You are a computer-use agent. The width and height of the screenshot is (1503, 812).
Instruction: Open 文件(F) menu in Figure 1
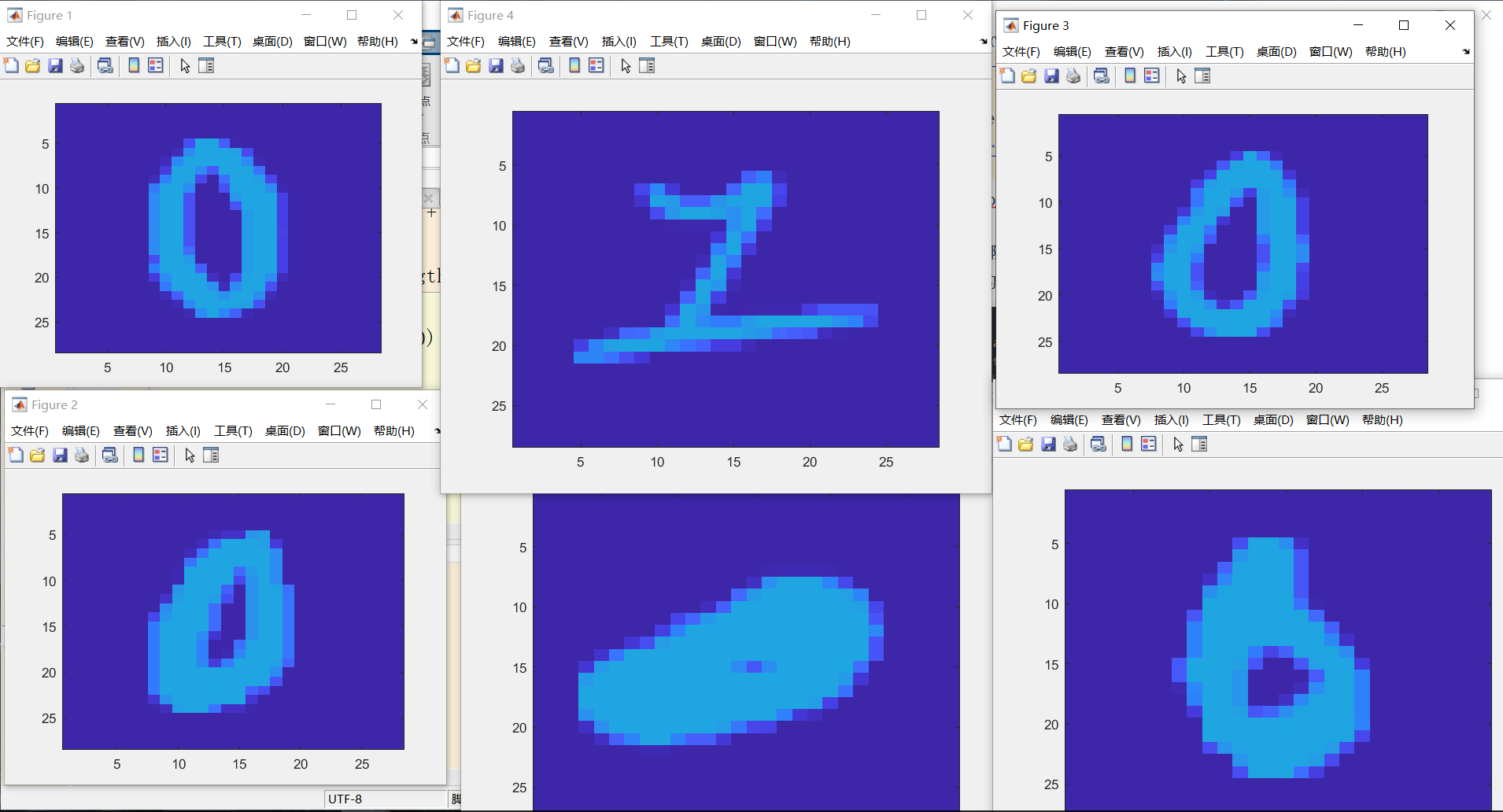tap(25, 42)
